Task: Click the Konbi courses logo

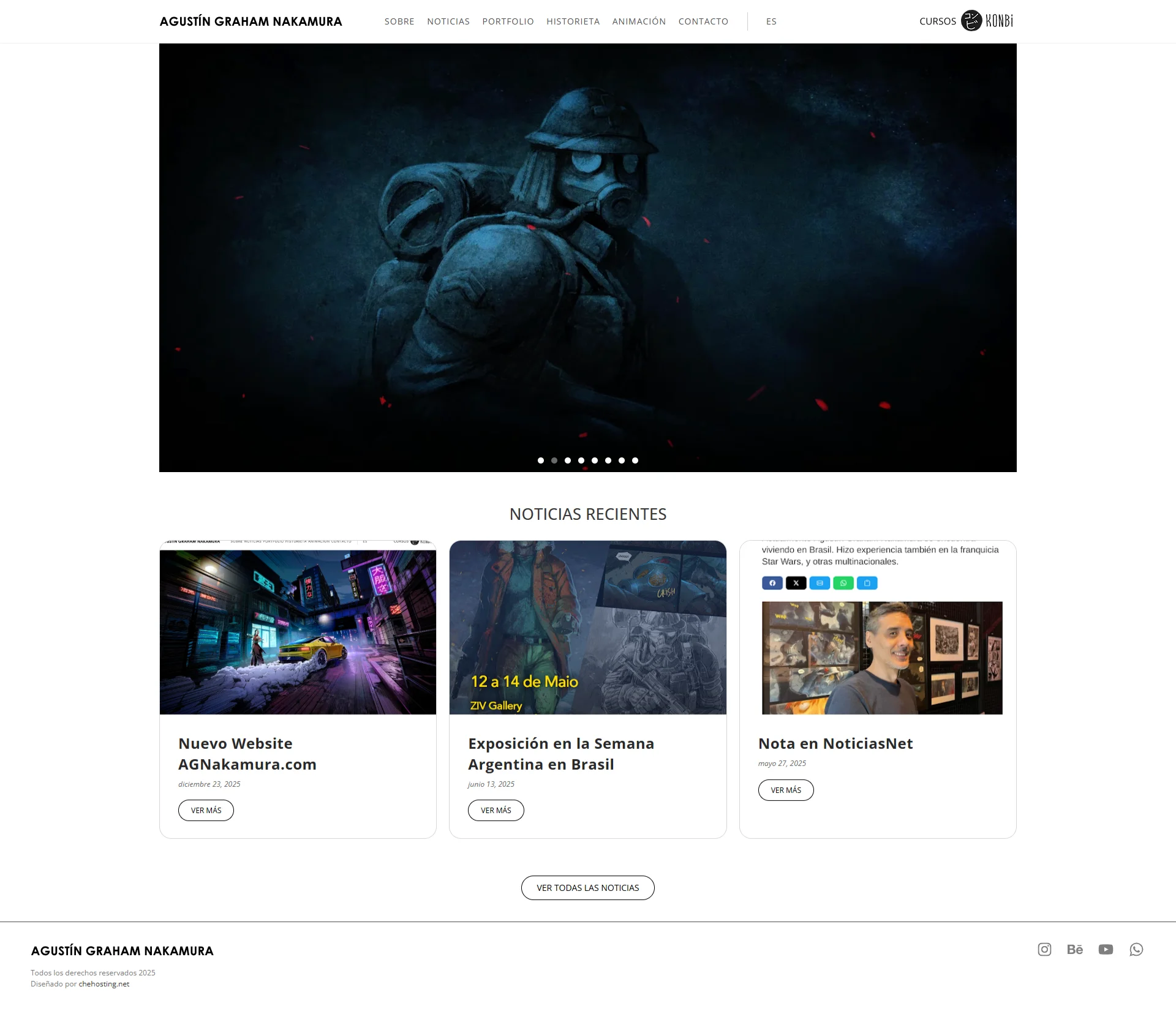Action: [x=987, y=21]
